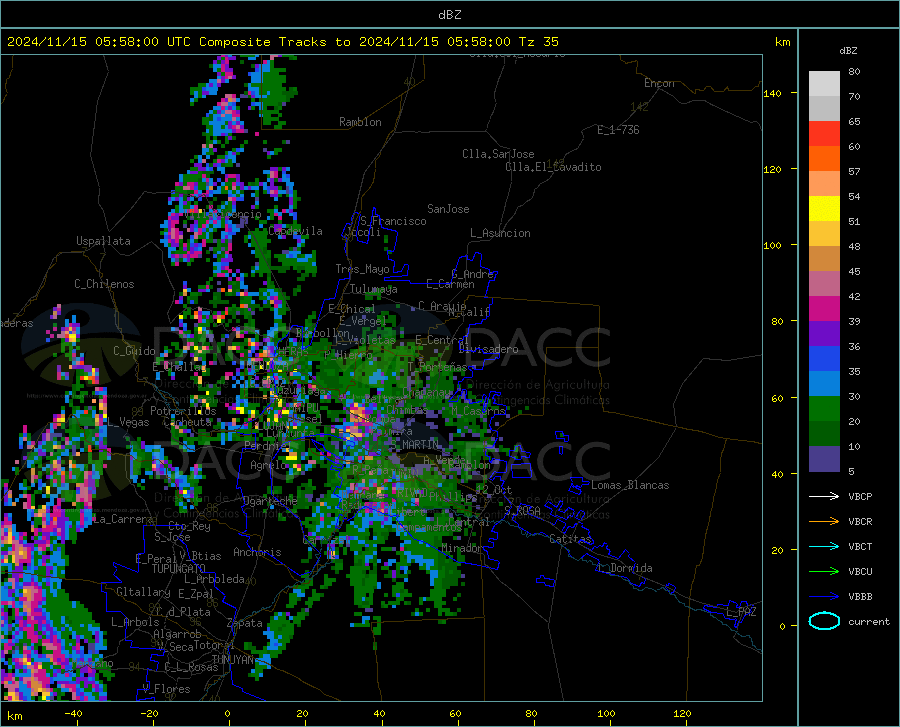Select the red 60-65 dBZ swatch

tap(824, 134)
